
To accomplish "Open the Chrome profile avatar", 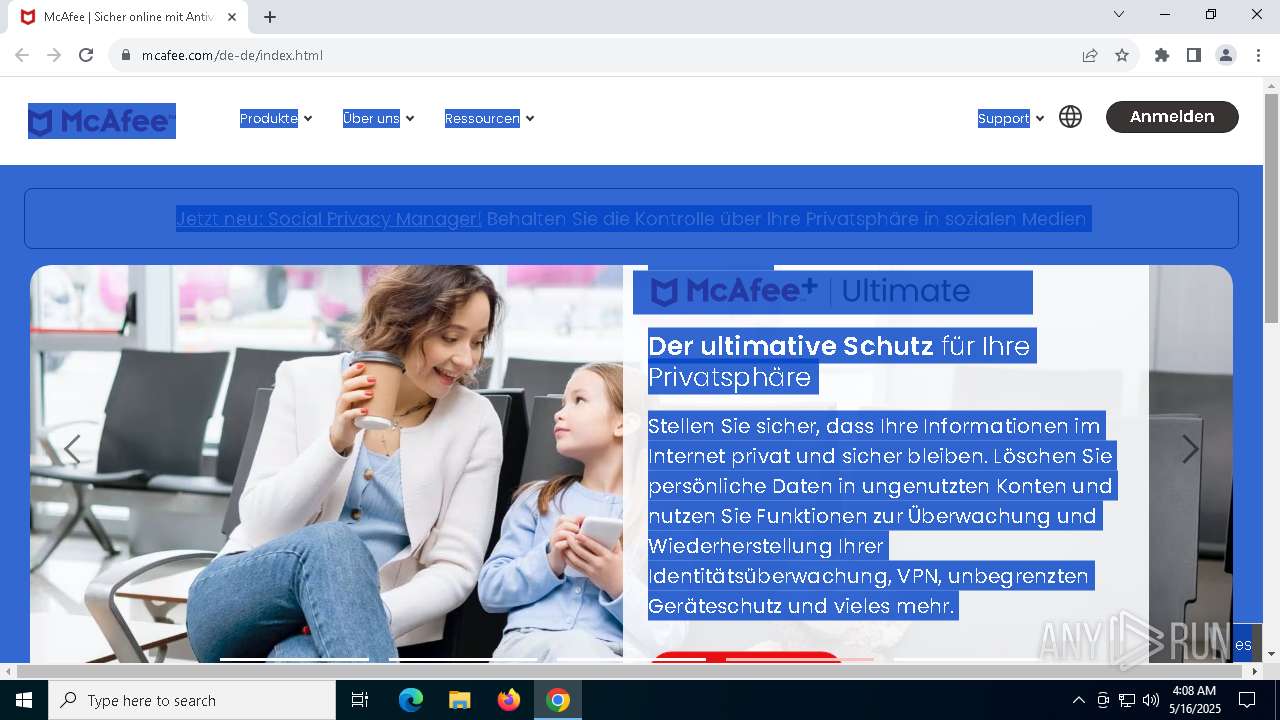I will click(1226, 55).
